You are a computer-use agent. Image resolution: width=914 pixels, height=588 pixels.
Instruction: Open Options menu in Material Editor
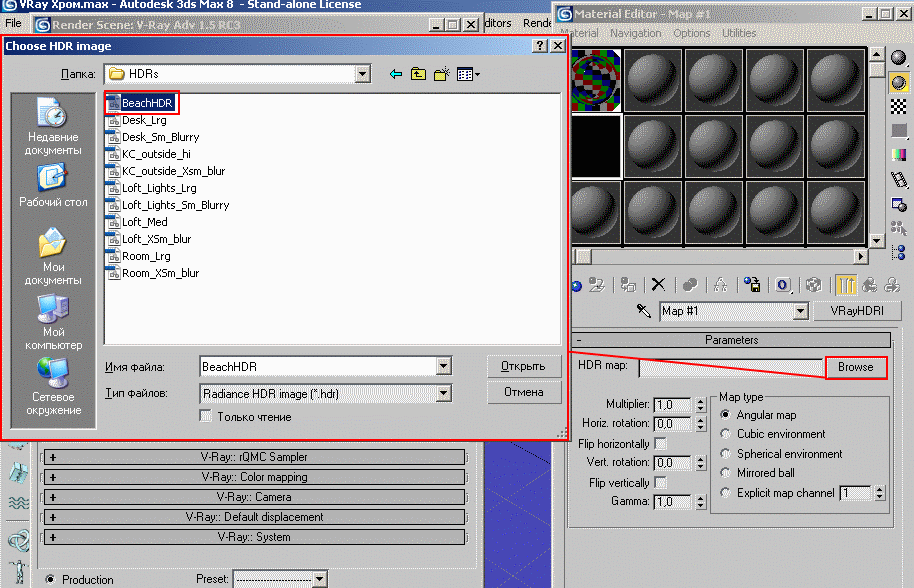tap(691, 33)
